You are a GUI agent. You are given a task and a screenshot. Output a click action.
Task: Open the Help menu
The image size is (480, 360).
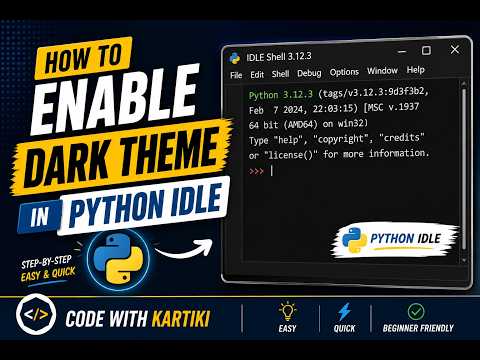click(415, 70)
